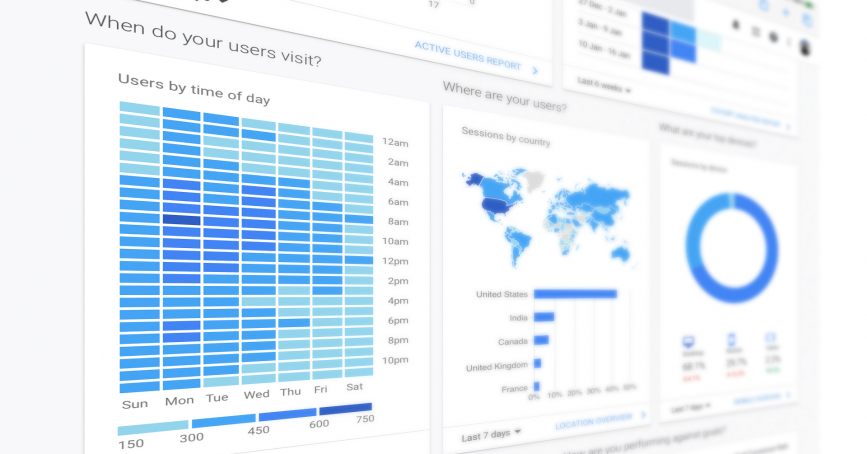Click the India bar in country chart
867x454 pixels.
tap(544, 317)
